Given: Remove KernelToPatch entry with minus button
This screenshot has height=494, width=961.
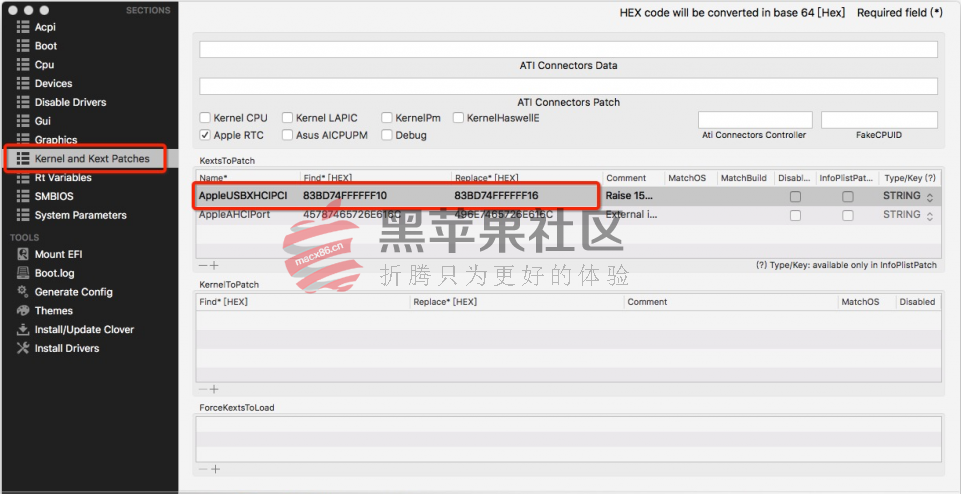Looking at the screenshot, I should tap(203, 389).
